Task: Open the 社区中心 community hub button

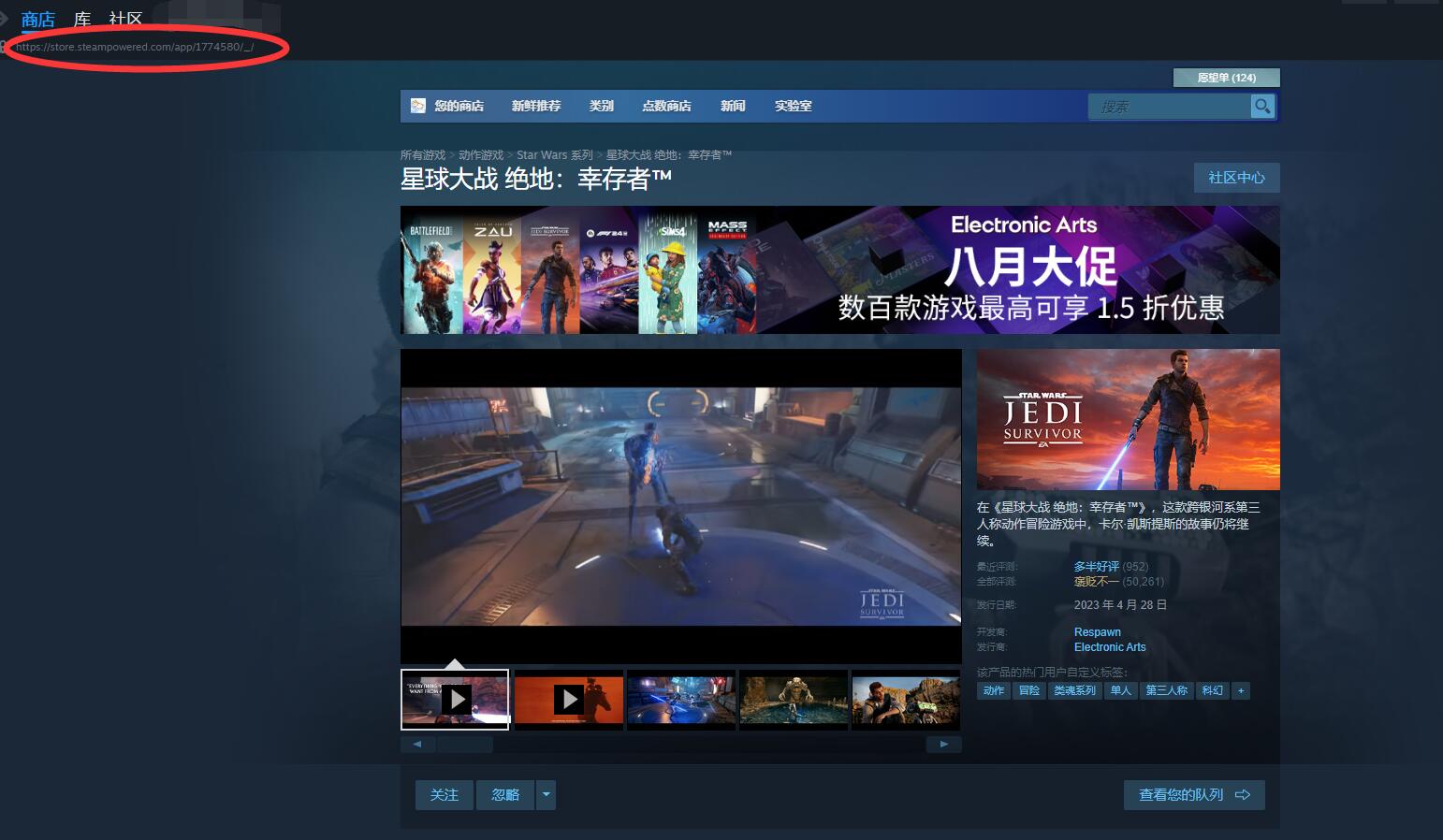Action: click(x=1236, y=178)
